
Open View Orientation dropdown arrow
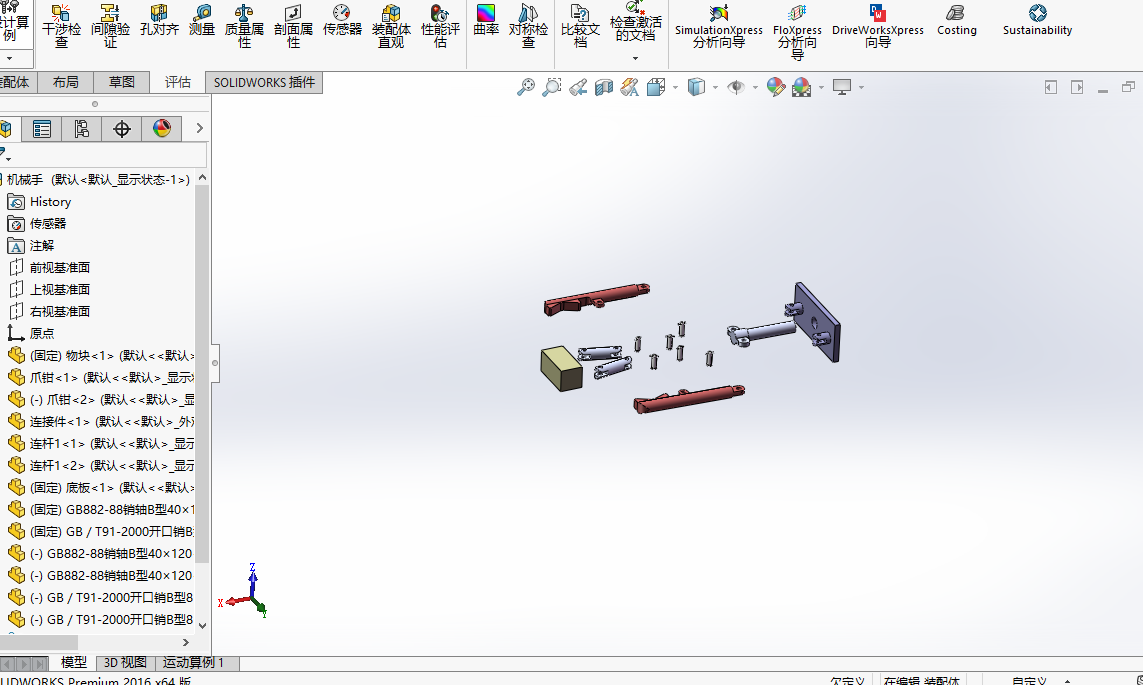pos(675,87)
